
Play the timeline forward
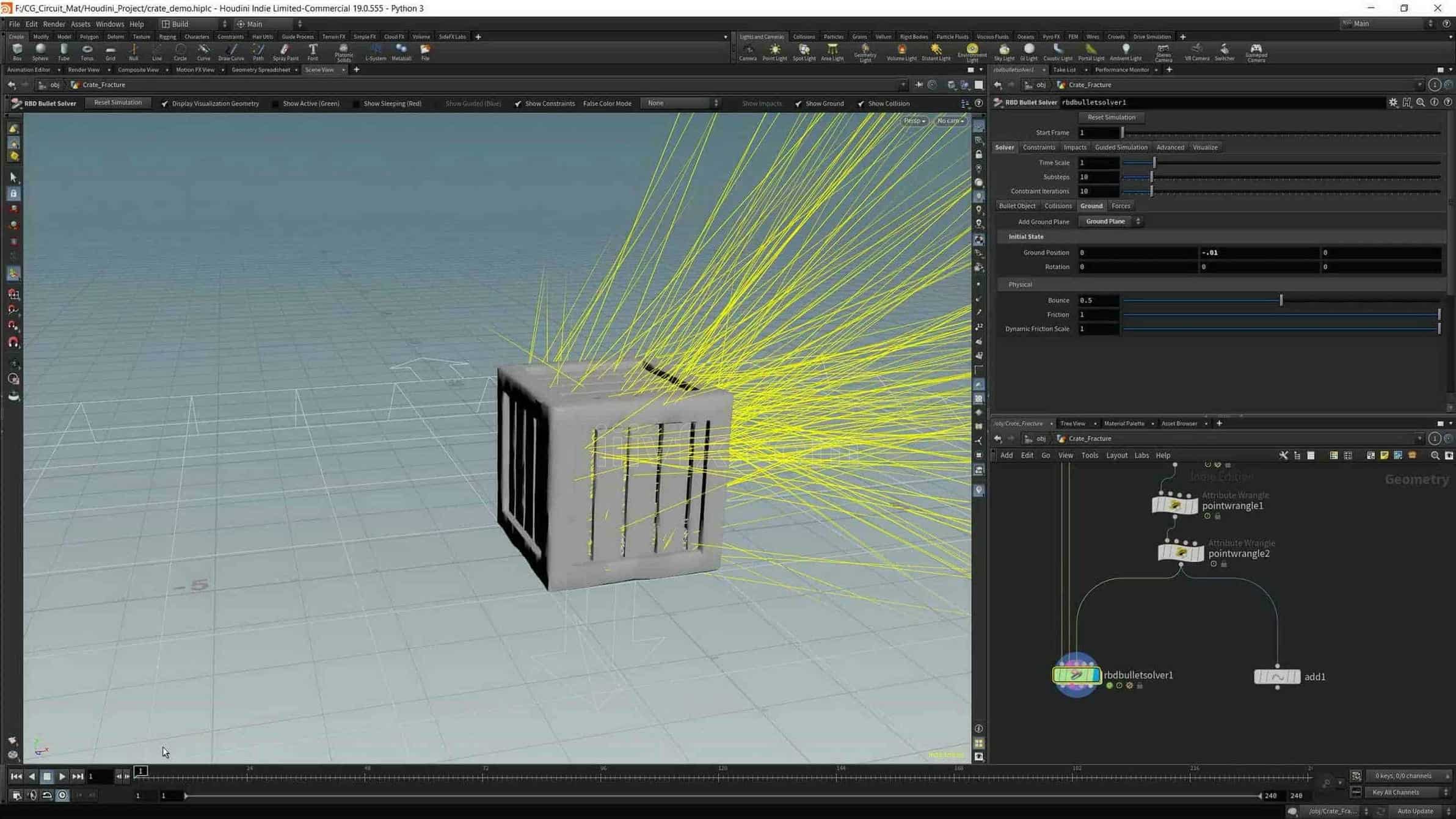[x=62, y=776]
